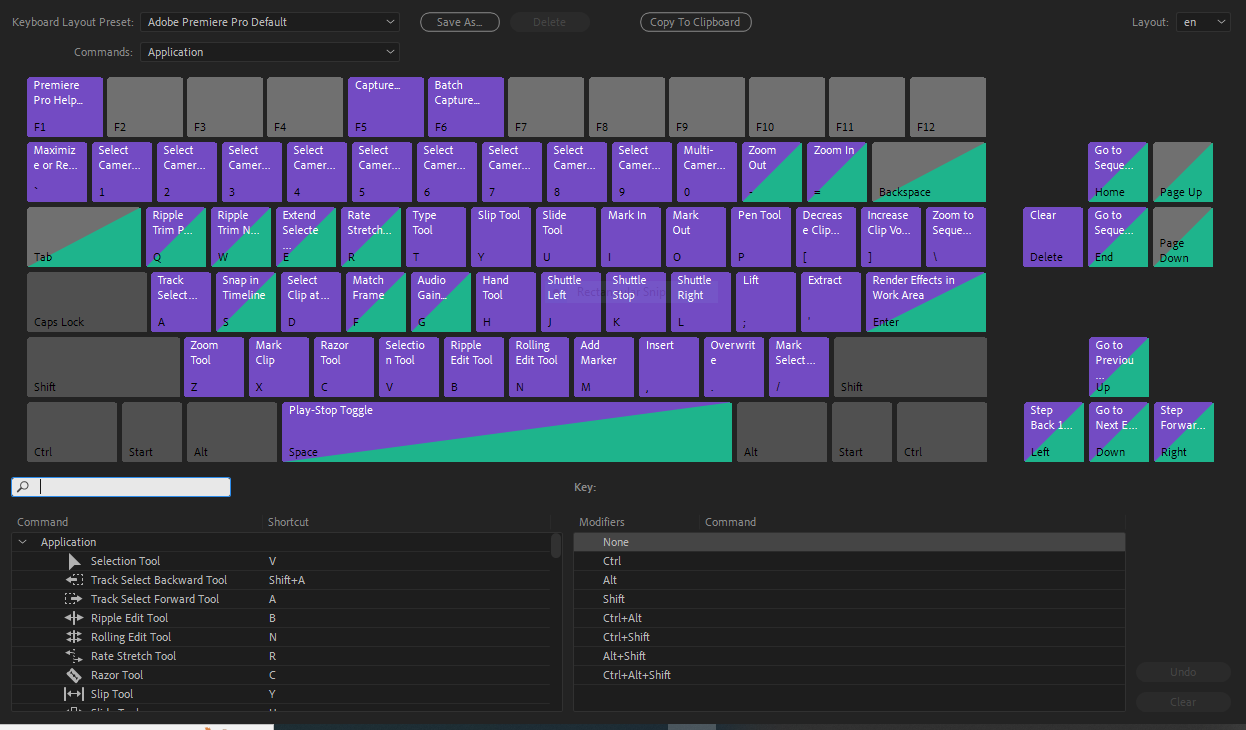Click the Hand Tool H key

click(506, 302)
